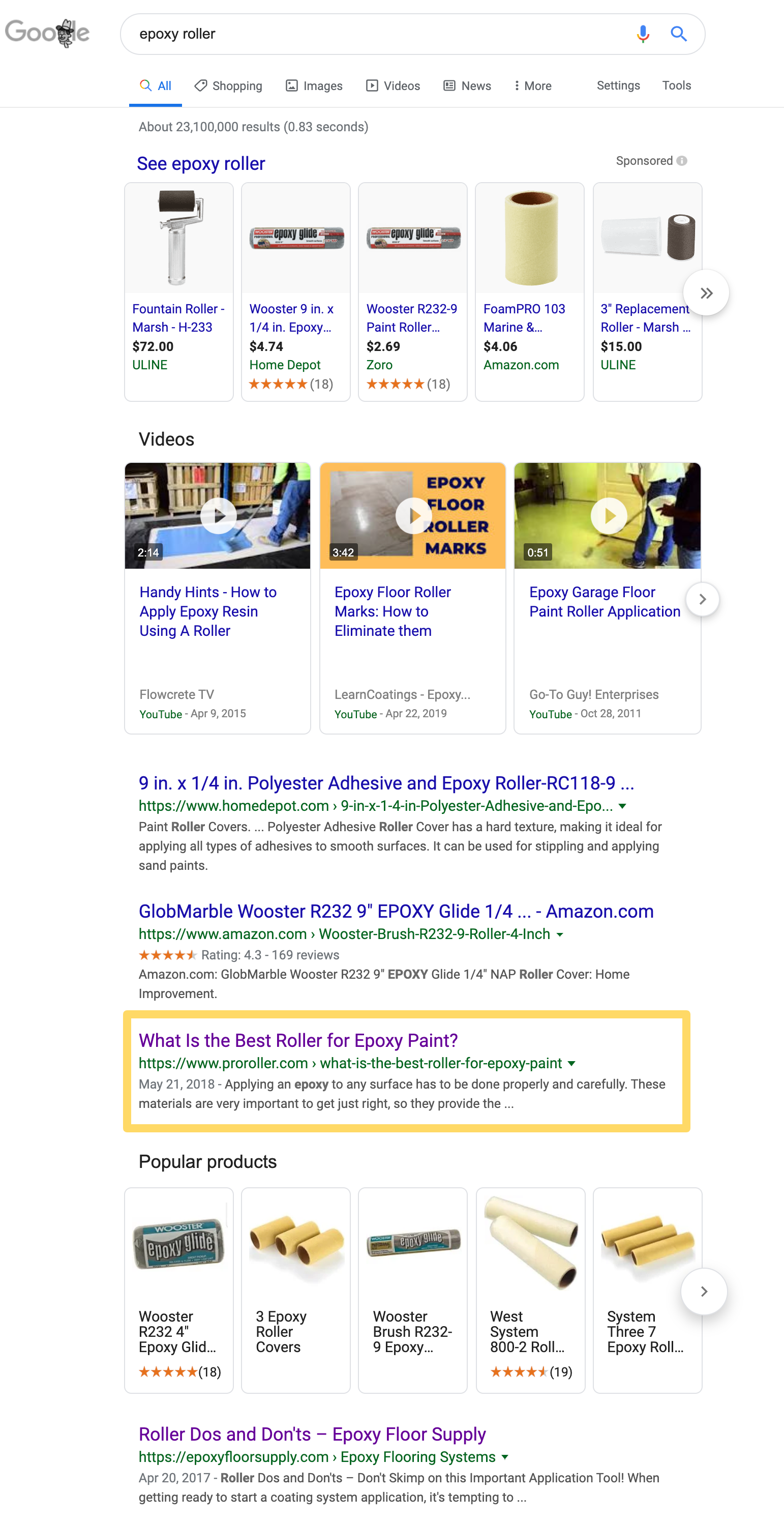Click the 4.3 rating 169 reviews line

(239, 955)
